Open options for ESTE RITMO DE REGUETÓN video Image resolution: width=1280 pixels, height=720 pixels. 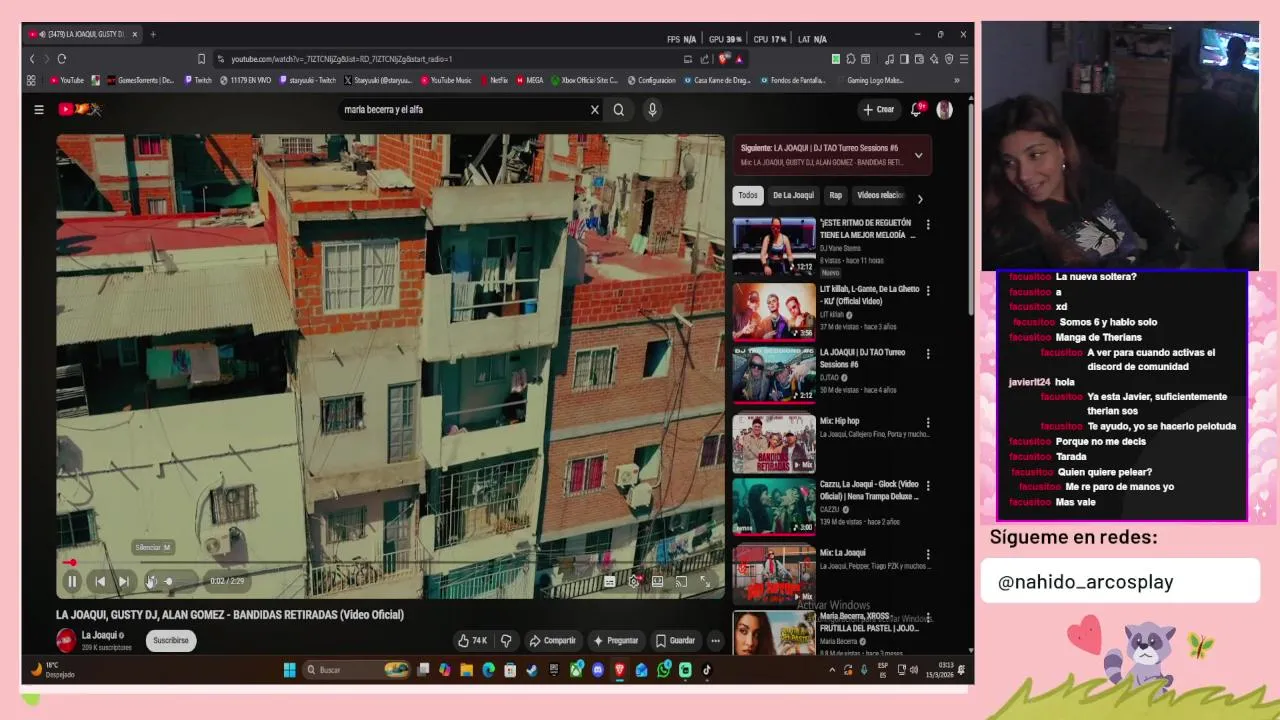(928, 225)
